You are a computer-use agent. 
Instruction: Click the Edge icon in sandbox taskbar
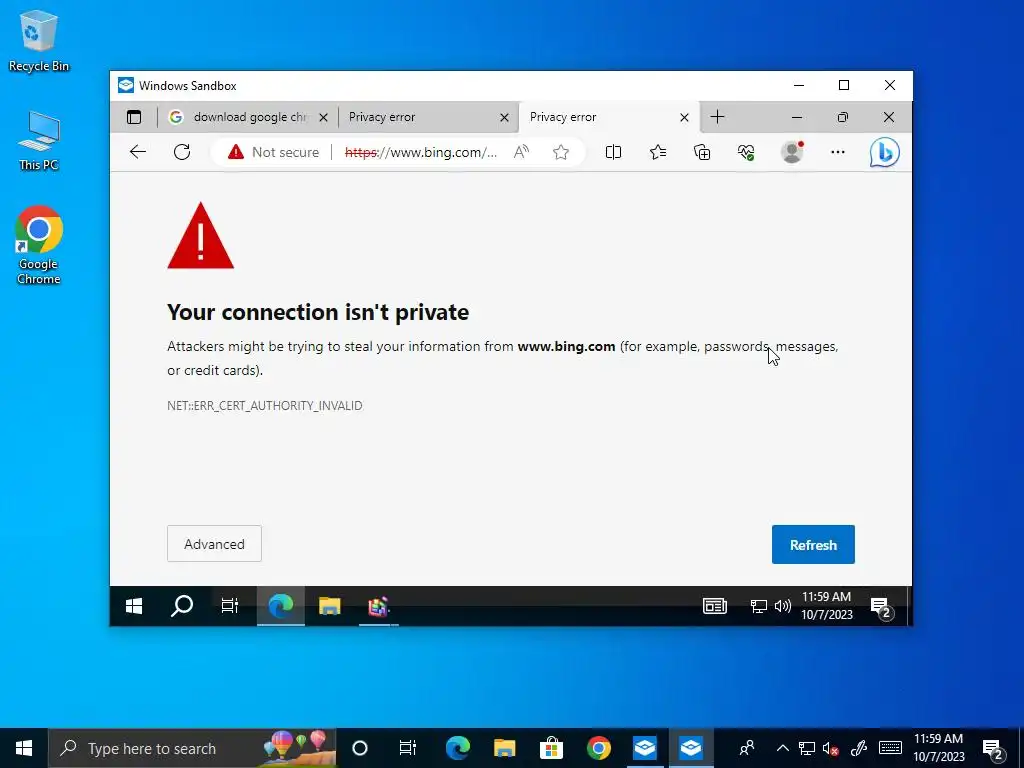(x=281, y=607)
